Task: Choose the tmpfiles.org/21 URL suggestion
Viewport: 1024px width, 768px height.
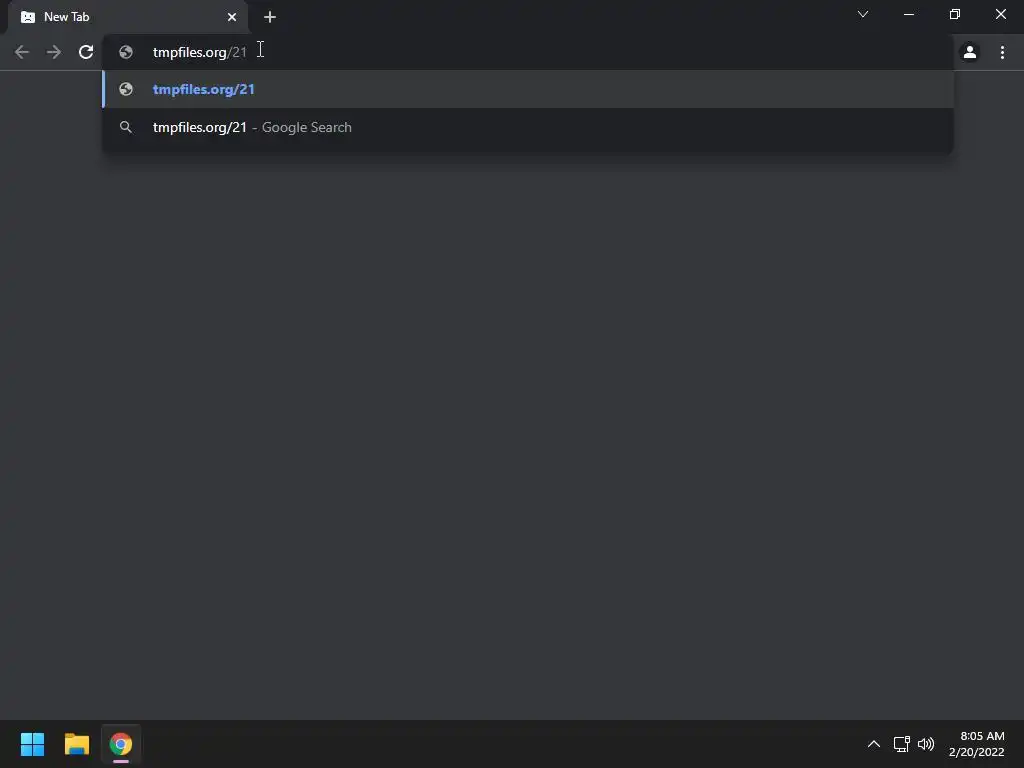Action: point(528,89)
